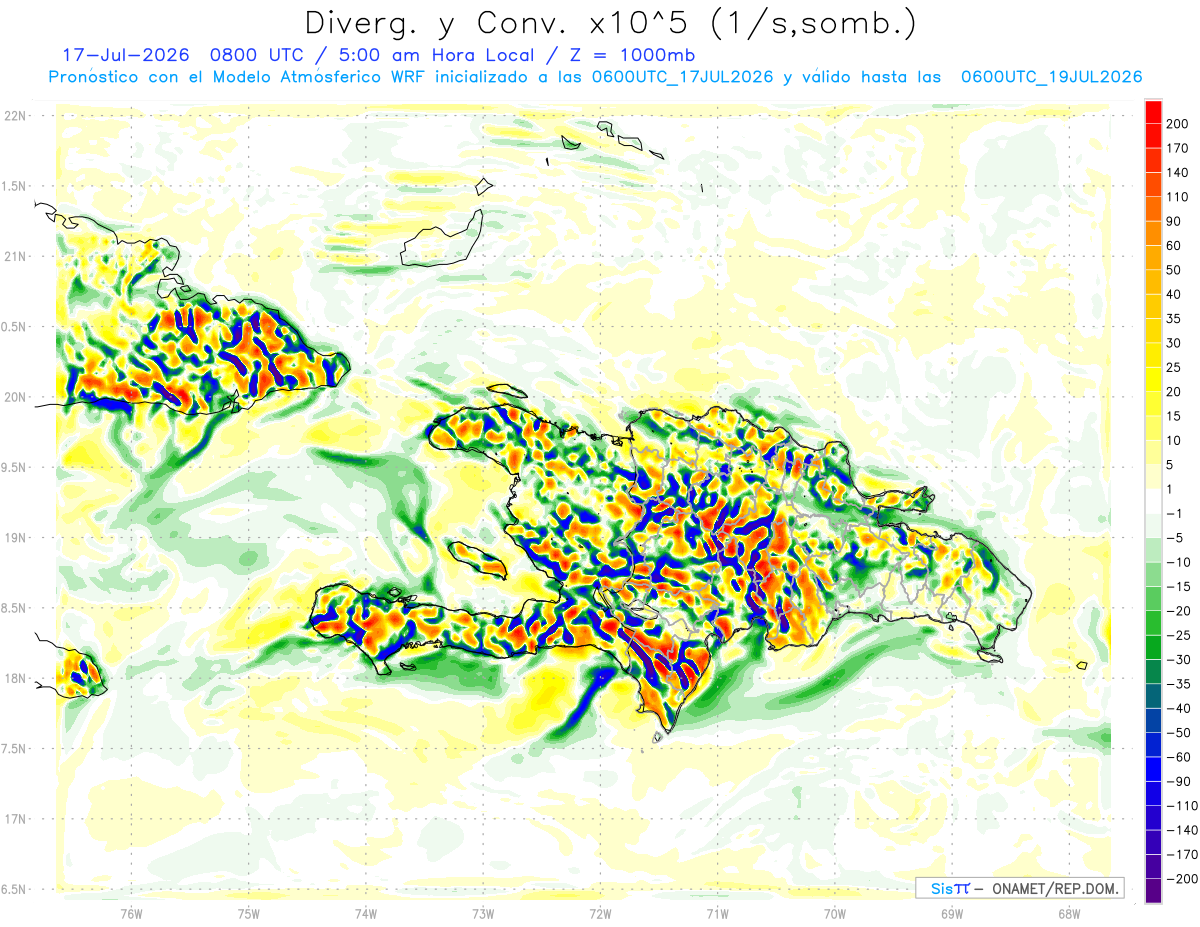The height and width of the screenshot is (927, 1200).
Task: Click the colorbar value -15 label
Action: click(1180, 586)
